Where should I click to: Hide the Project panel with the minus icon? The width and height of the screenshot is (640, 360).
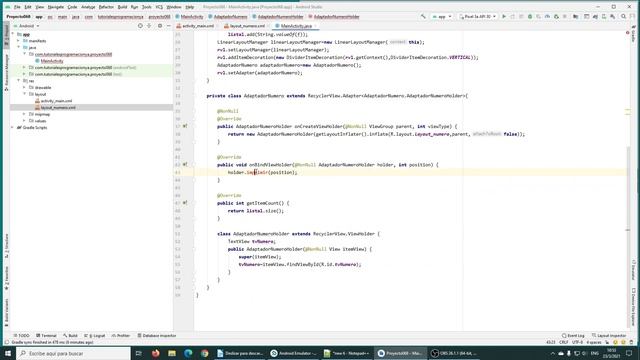pos(169,26)
